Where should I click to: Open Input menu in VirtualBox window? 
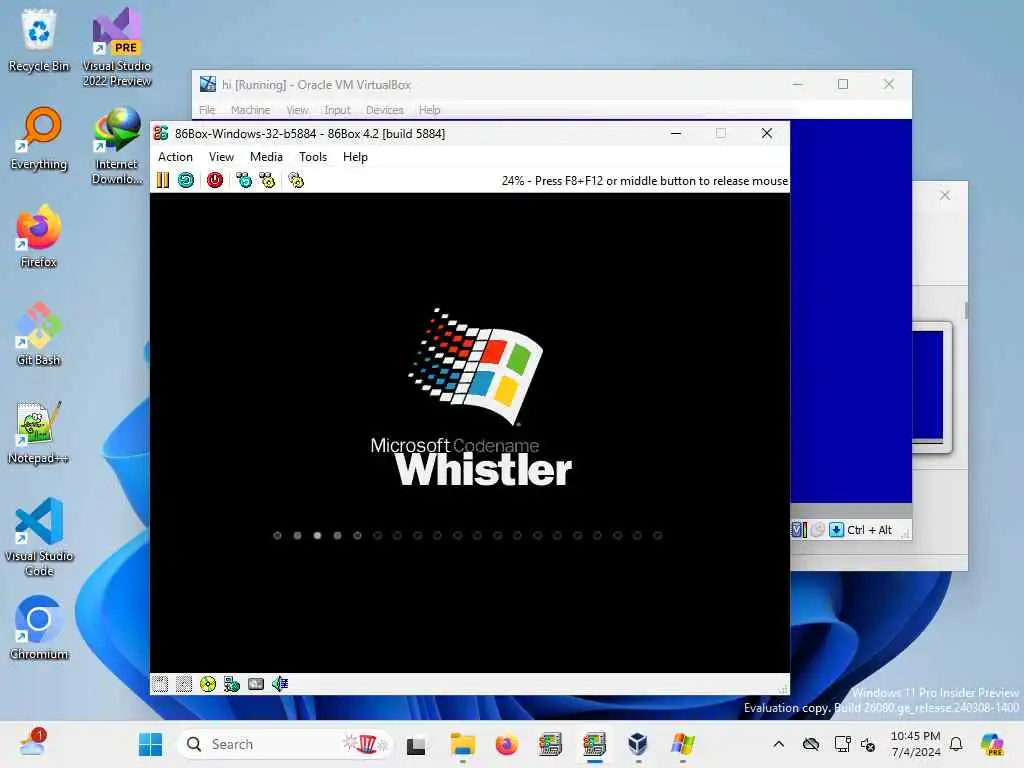click(337, 110)
